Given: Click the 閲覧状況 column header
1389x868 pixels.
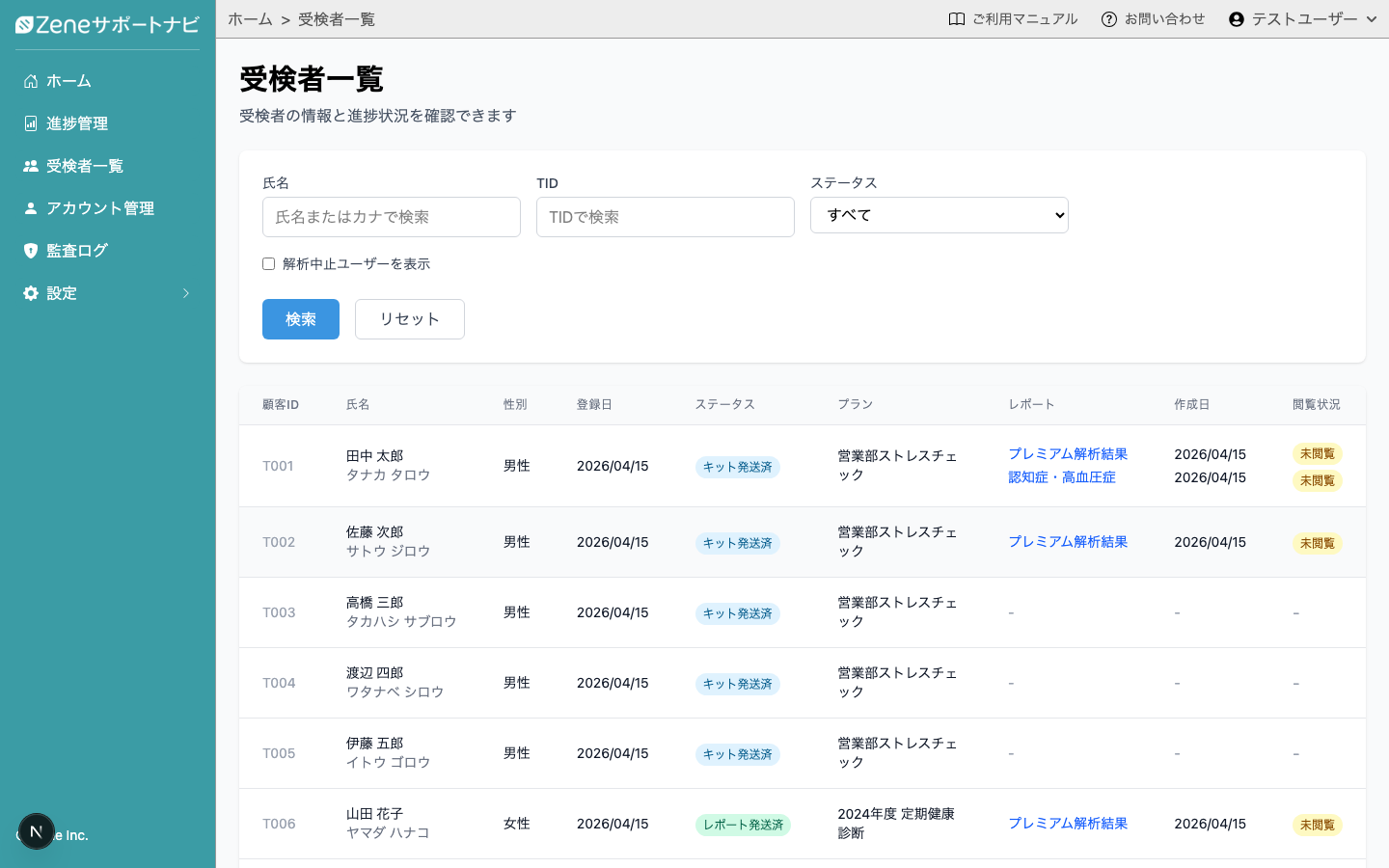Looking at the screenshot, I should coord(1317,405).
